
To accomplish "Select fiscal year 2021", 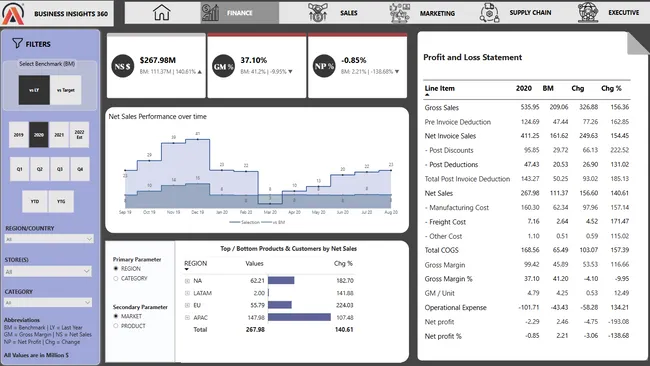I will coord(59,135).
